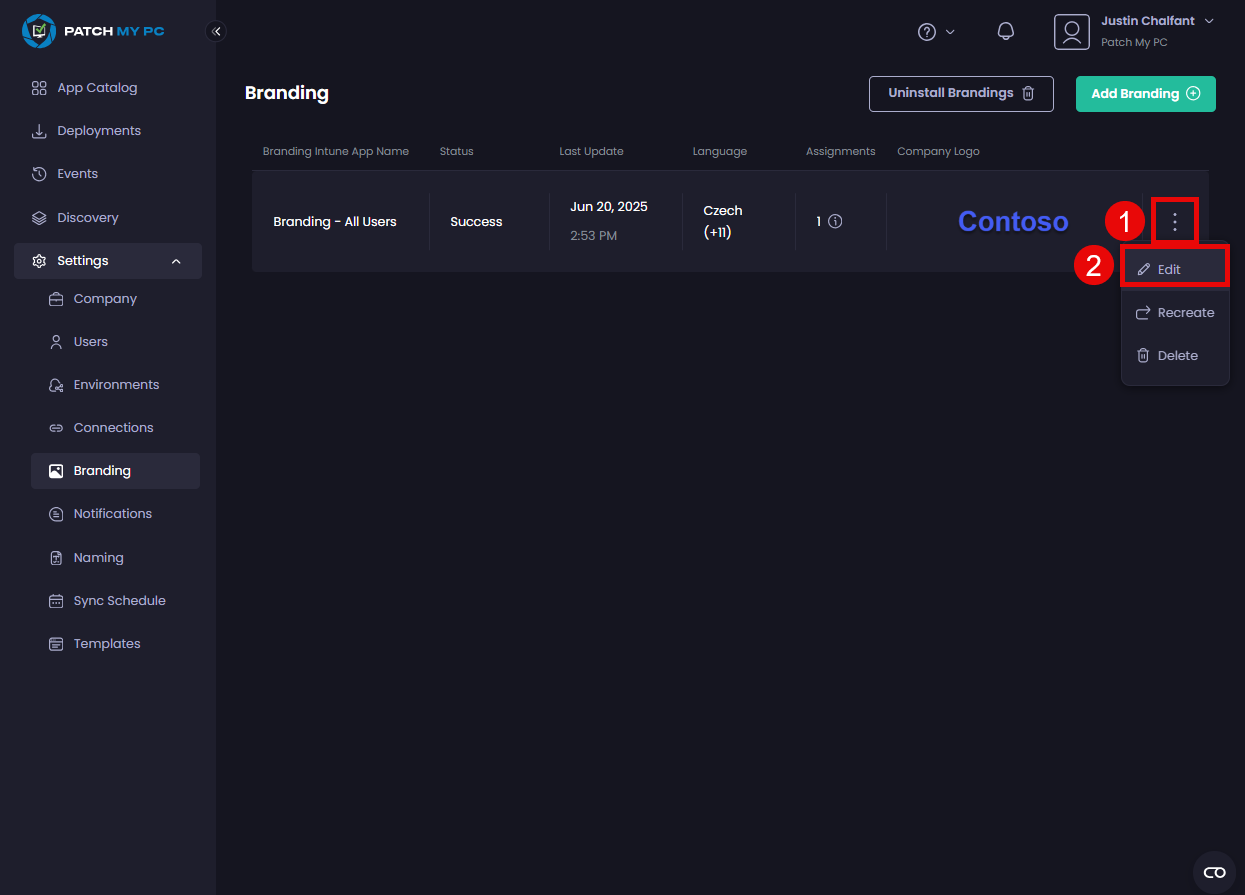The height and width of the screenshot is (895, 1245).
Task: Click the Patch My PC logo
Action: pyautogui.click(x=93, y=31)
